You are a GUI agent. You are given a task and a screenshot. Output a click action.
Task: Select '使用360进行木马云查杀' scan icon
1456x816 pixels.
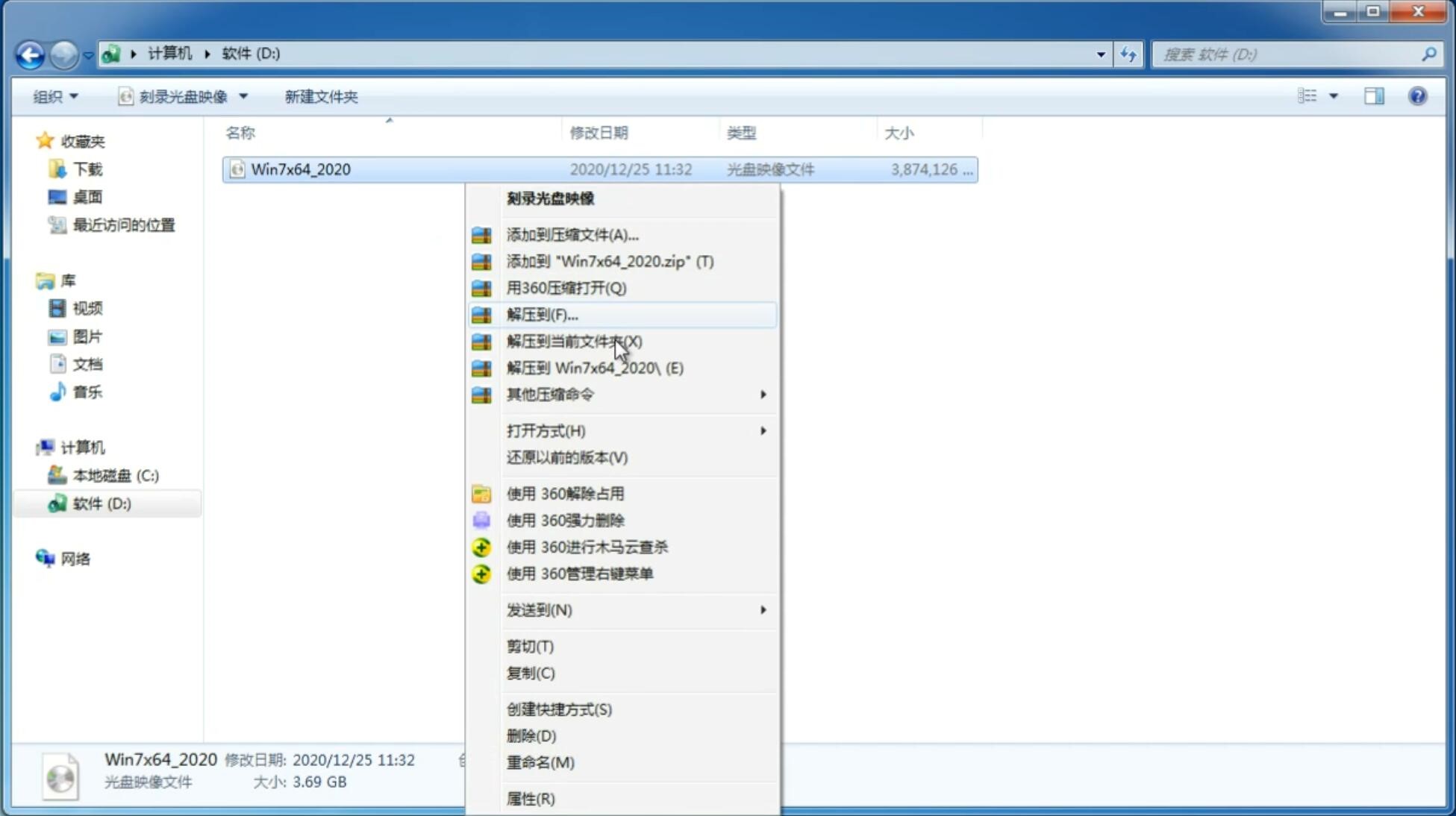pos(480,547)
